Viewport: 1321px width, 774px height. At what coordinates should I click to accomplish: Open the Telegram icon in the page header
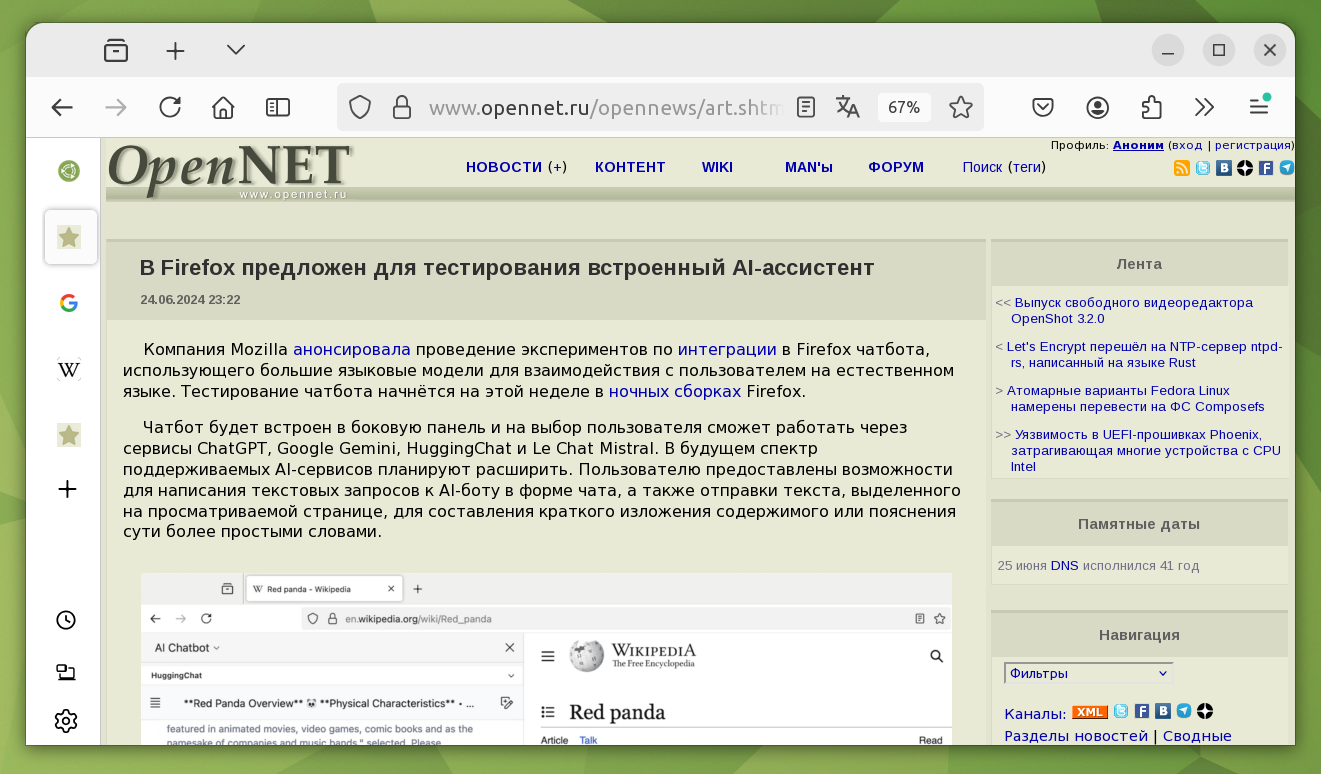point(1287,168)
